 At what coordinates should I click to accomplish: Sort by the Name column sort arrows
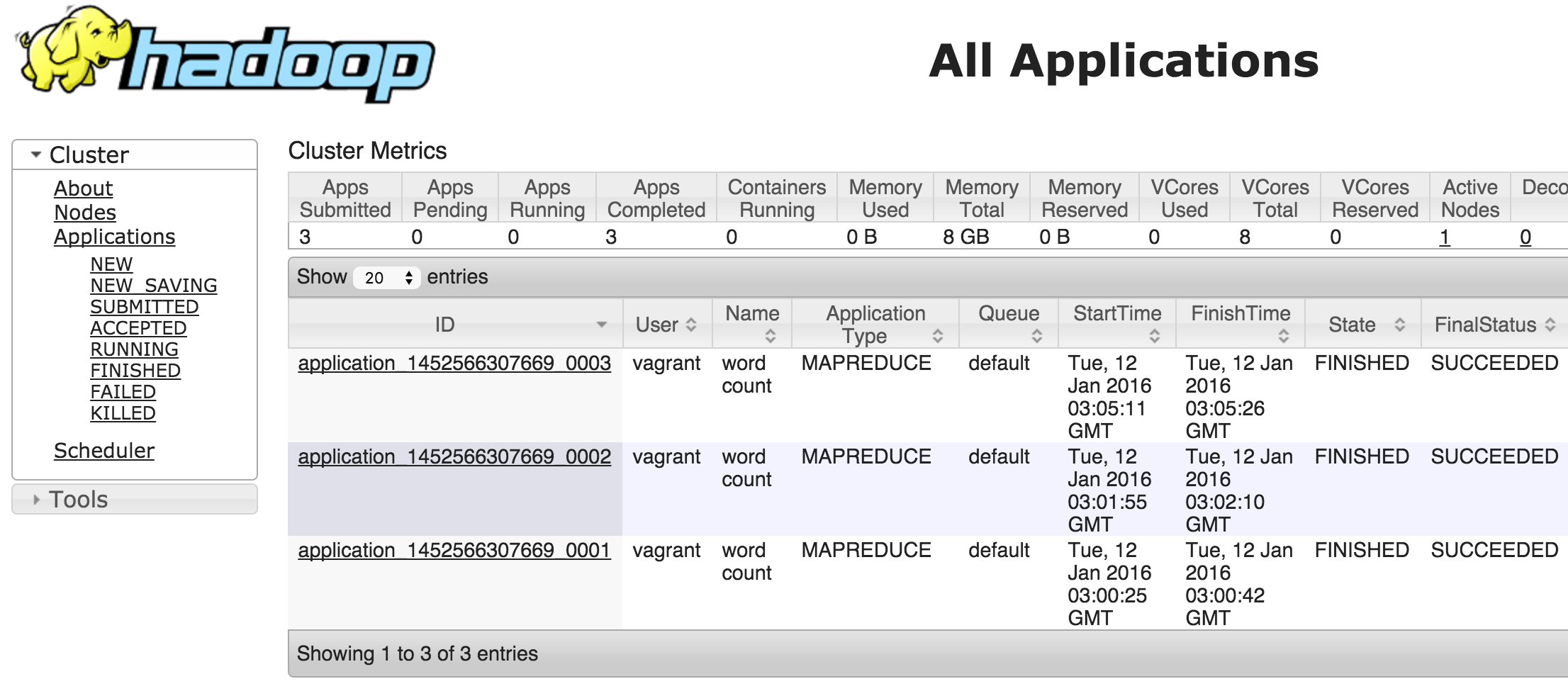click(x=771, y=335)
